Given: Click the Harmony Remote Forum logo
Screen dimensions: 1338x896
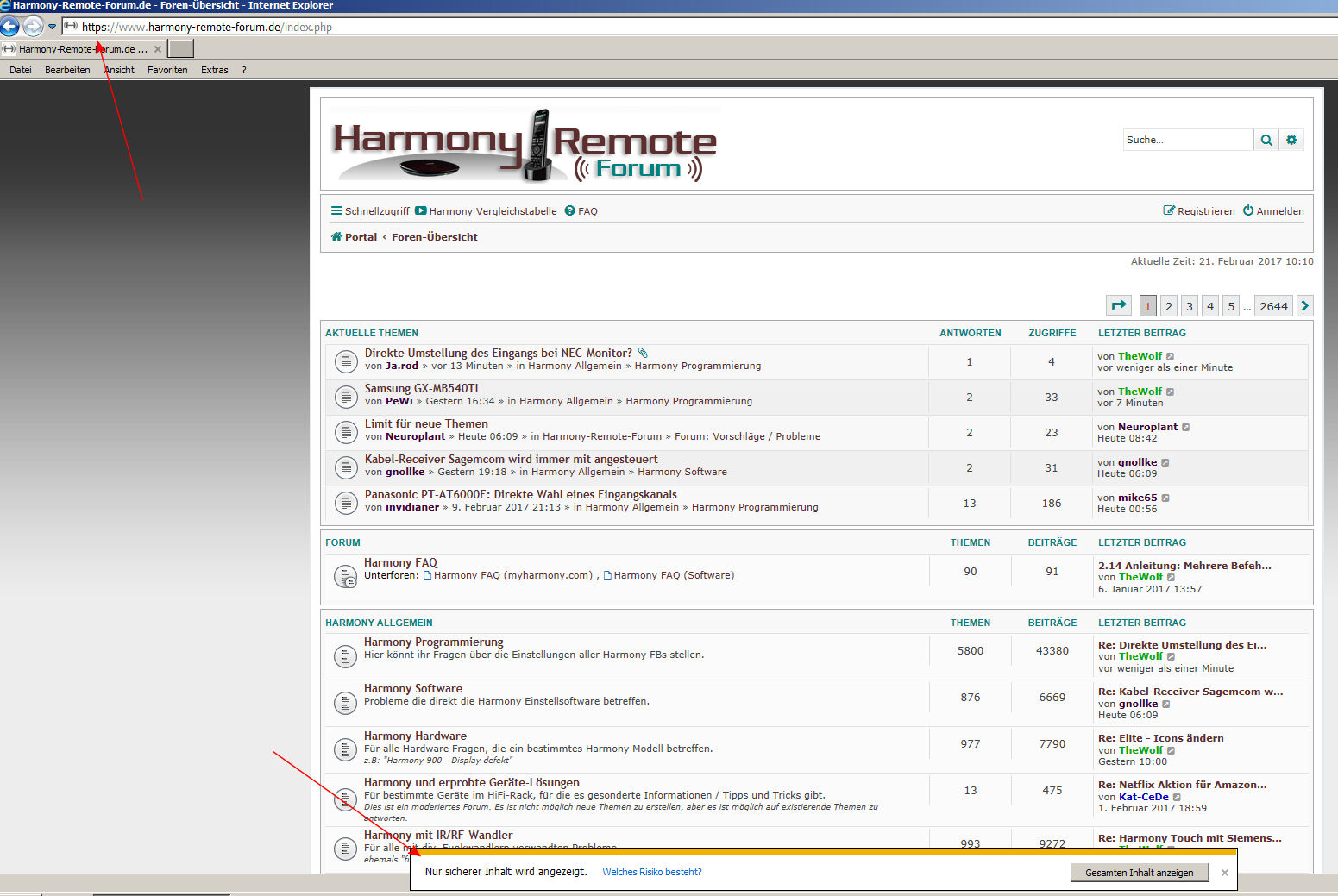Looking at the screenshot, I should coord(525,145).
